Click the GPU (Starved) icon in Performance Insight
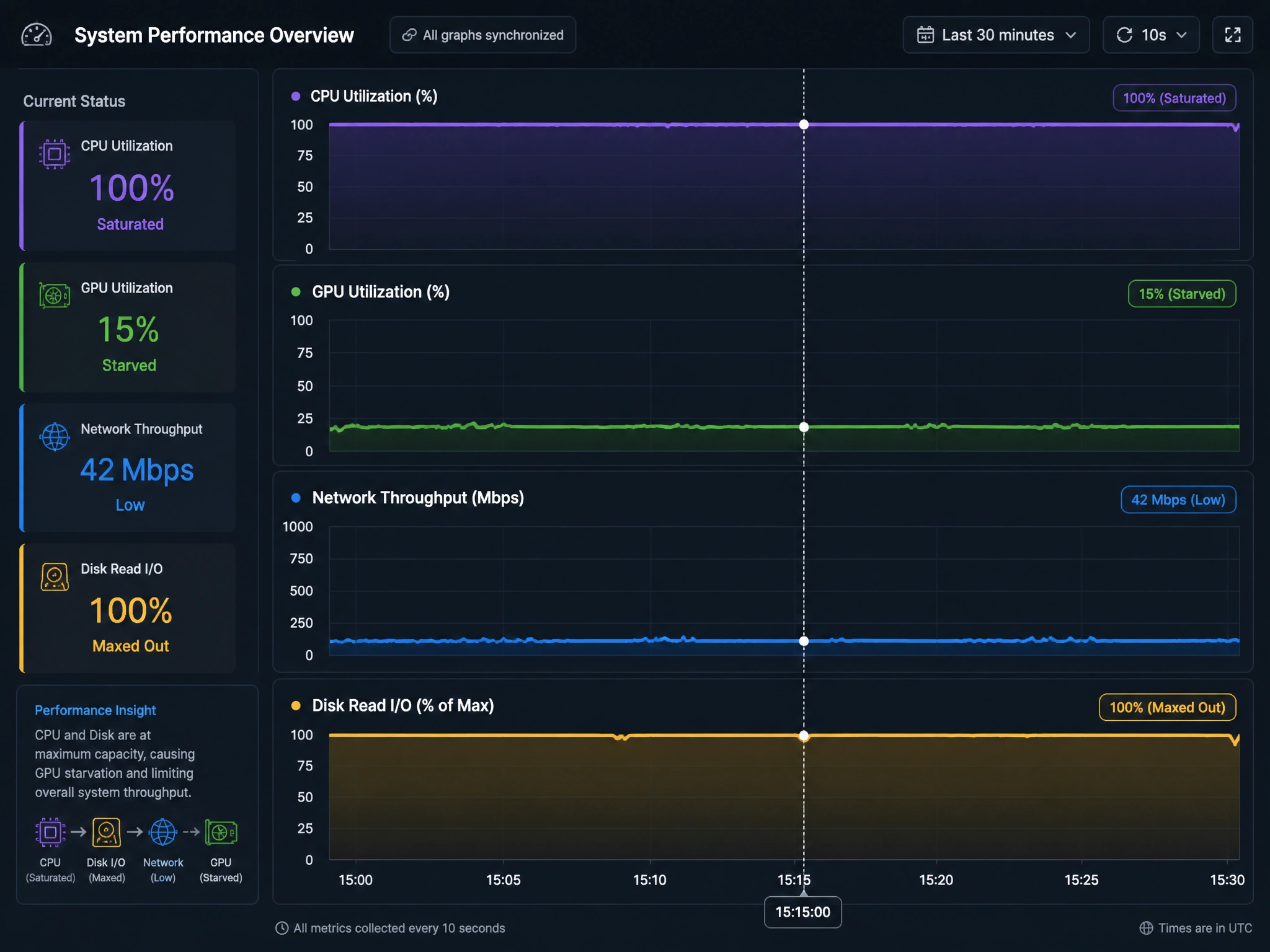Viewport: 1270px width, 952px height. tap(221, 832)
